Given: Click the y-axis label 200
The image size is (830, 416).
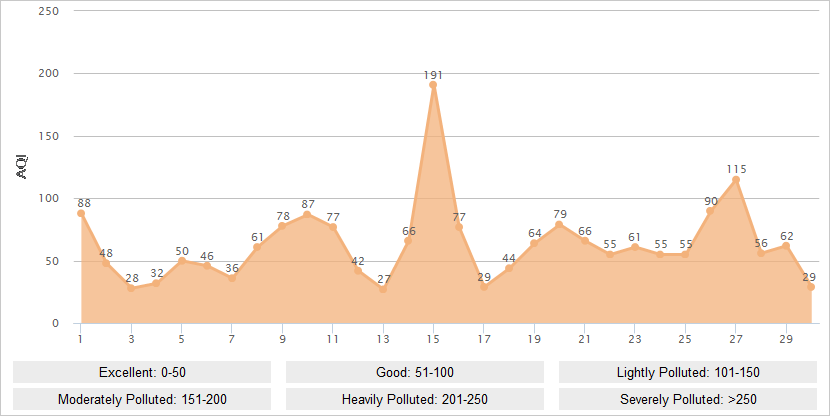Looking at the screenshot, I should [48, 74].
